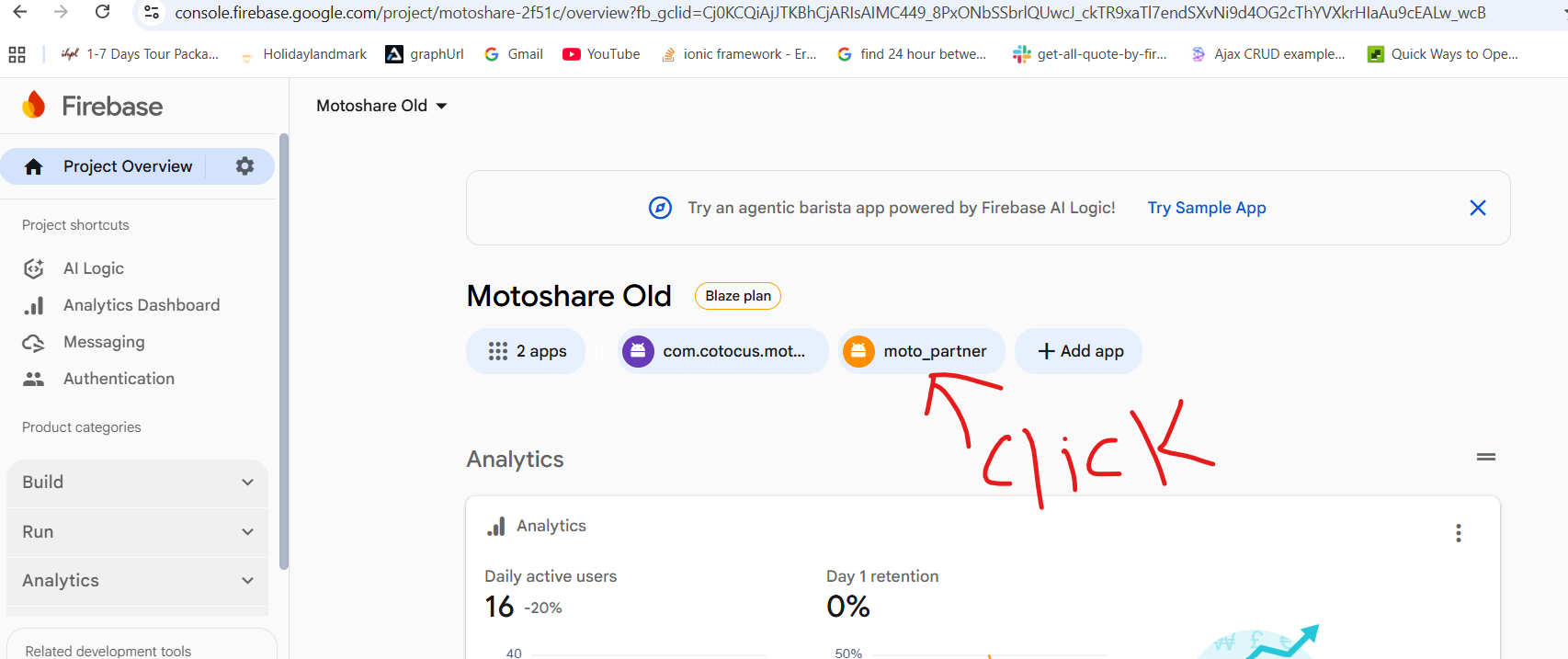Select the moto_partner app chip

point(921,351)
